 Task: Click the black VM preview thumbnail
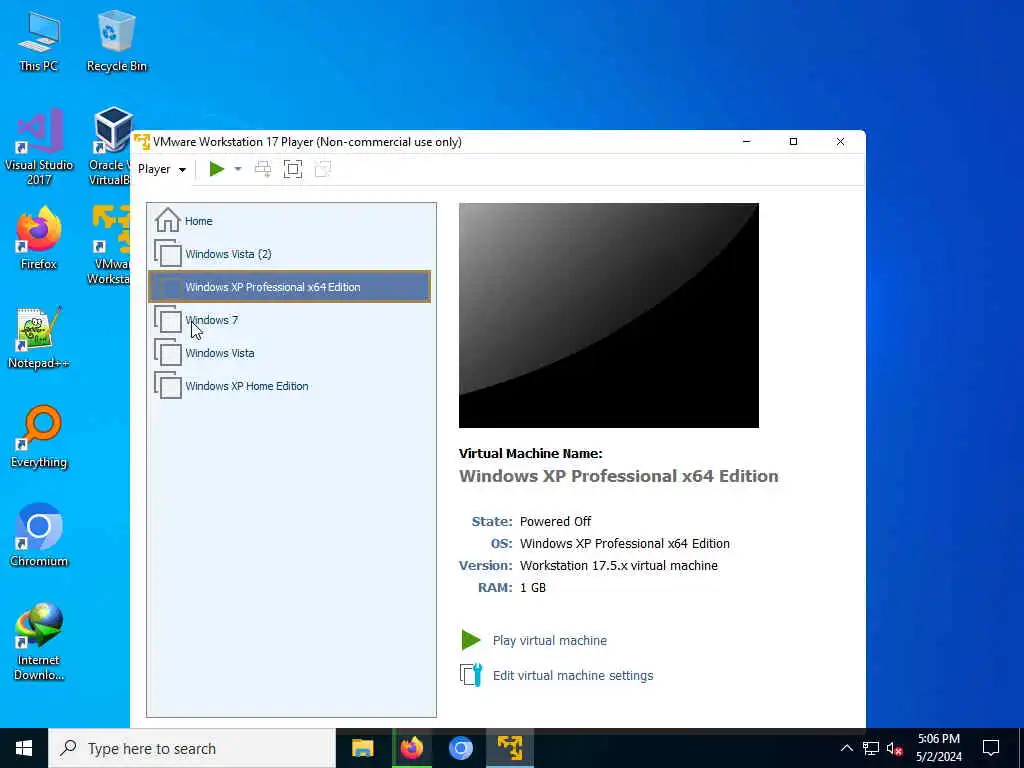click(609, 315)
